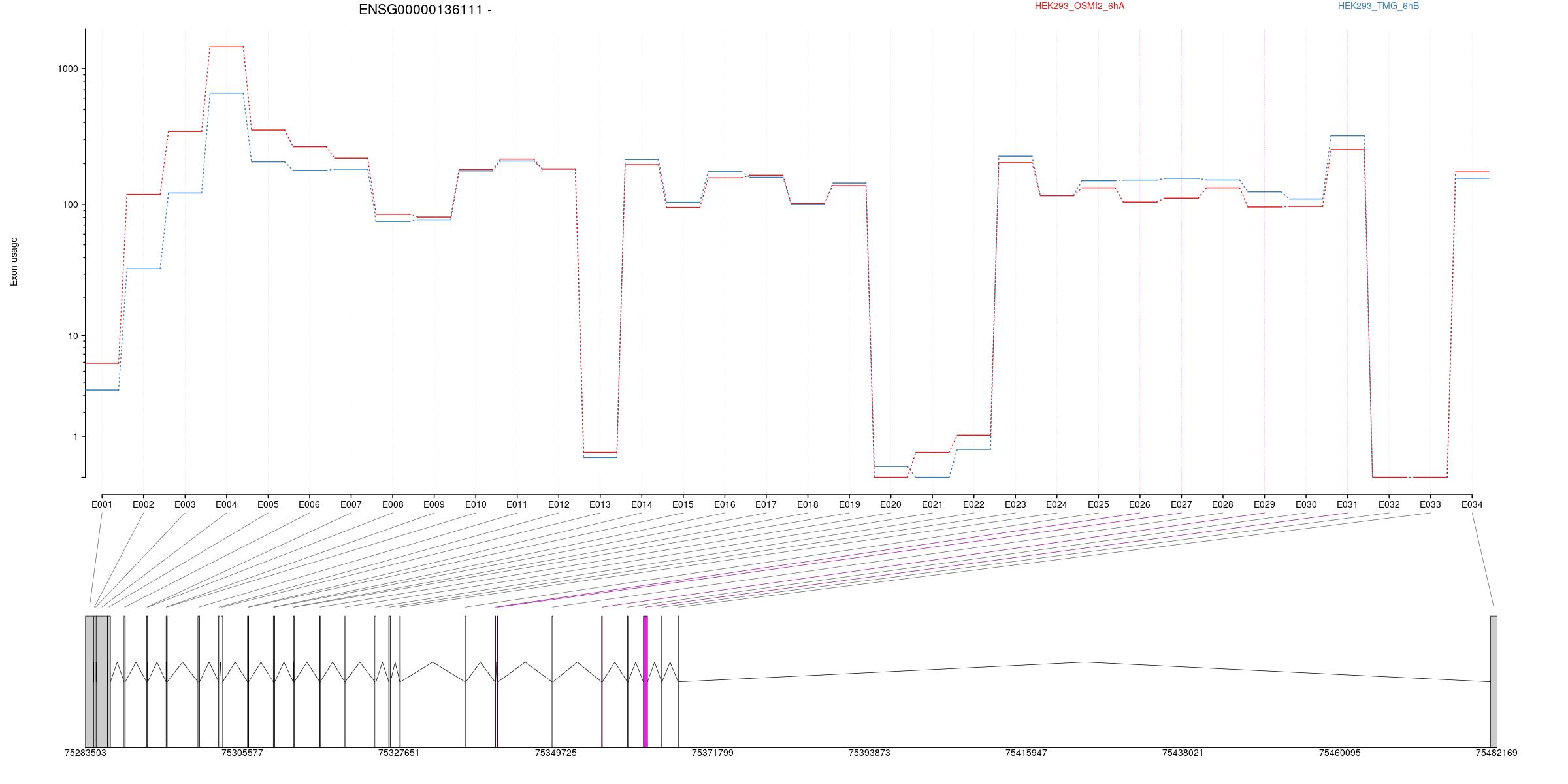The image size is (1568, 784).
Task: Click the exon label E026
Action: coord(1139,504)
